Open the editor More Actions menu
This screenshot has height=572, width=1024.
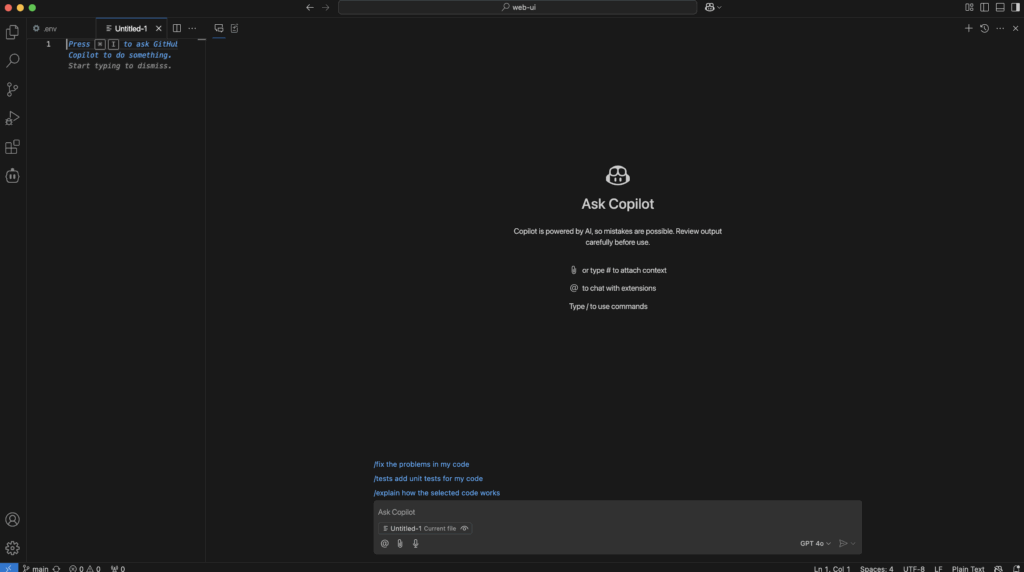[192, 29]
